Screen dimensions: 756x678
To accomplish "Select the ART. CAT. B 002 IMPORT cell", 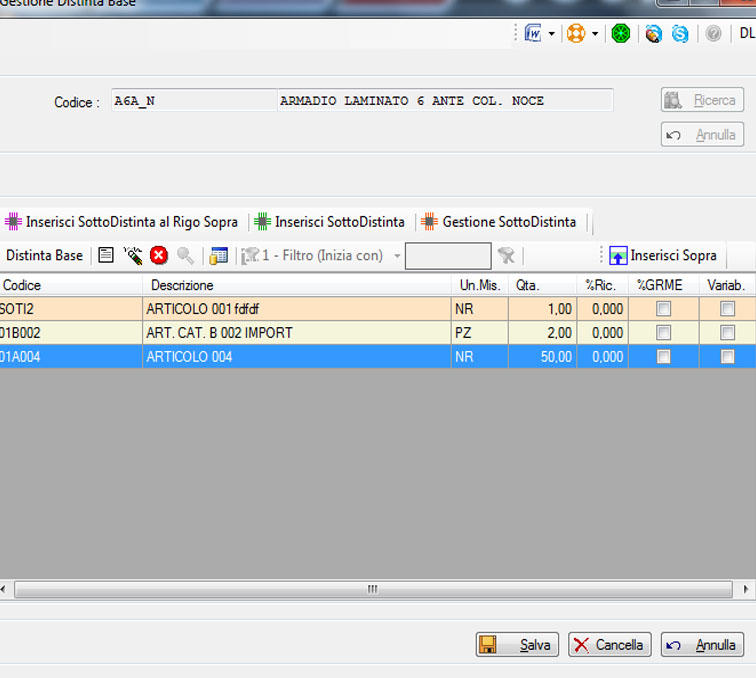I will tap(297, 333).
